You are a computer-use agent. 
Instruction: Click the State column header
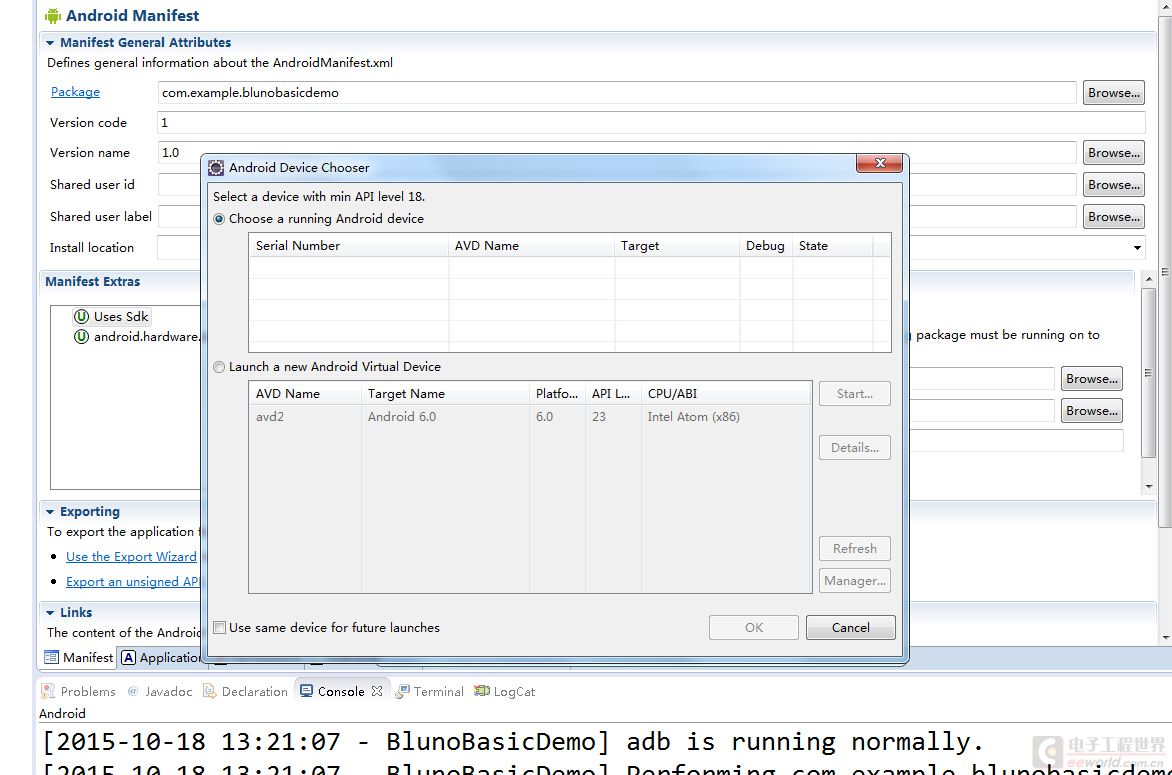click(x=833, y=246)
